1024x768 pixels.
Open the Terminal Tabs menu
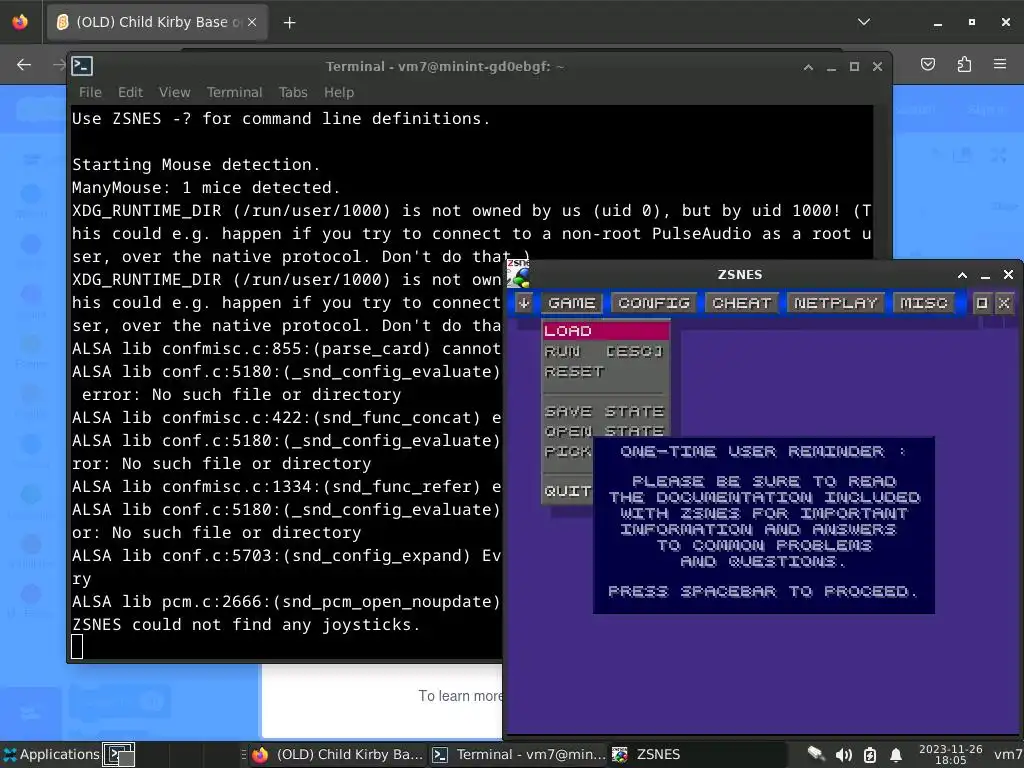293,92
